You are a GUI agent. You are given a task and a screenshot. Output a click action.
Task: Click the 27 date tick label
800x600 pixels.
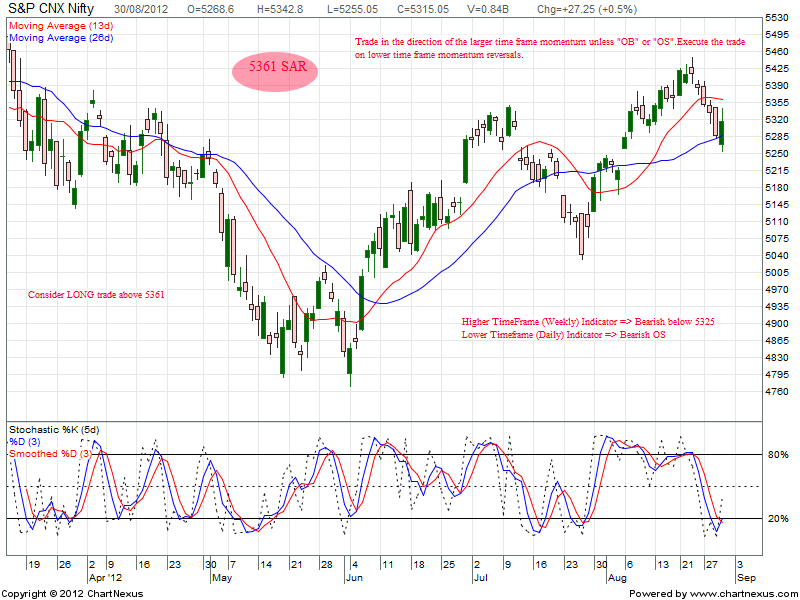[x=711, y=565]
